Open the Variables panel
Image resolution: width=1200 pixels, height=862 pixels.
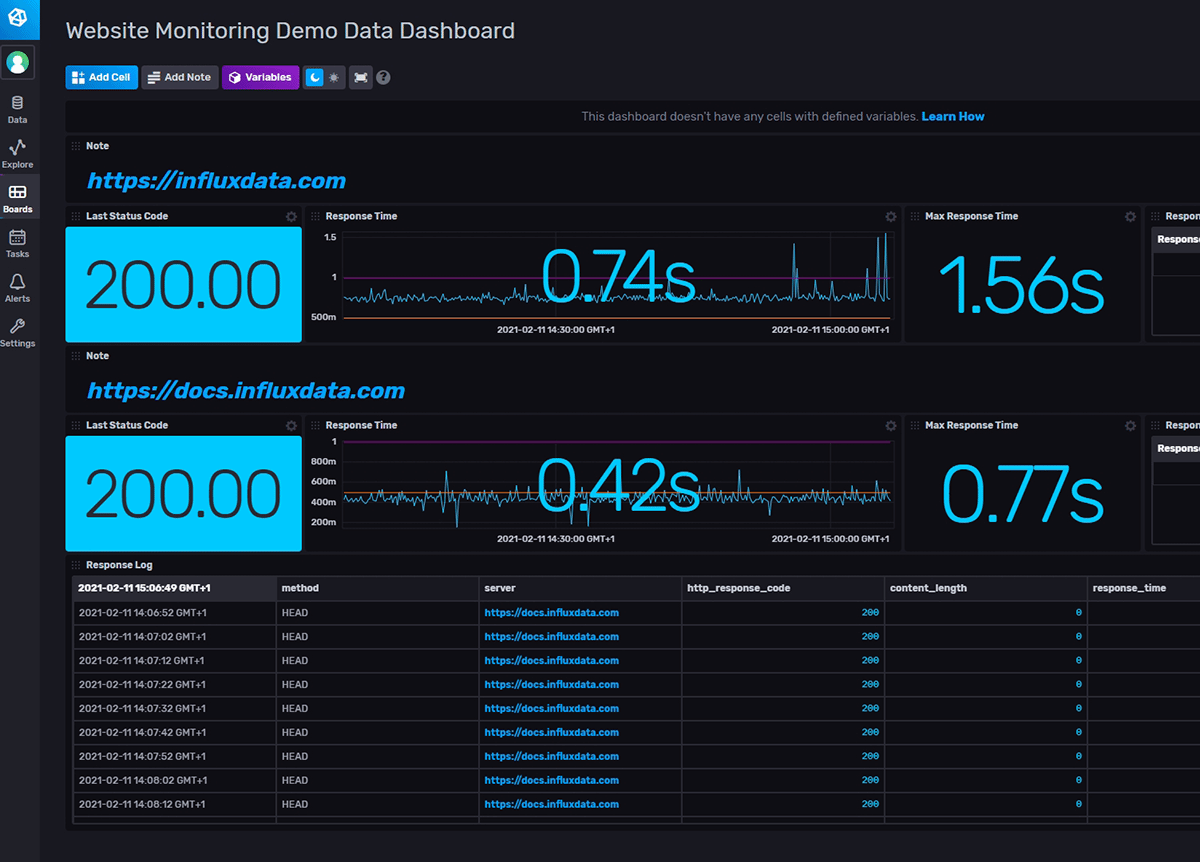pyautogui.click(x=260, y=77)
